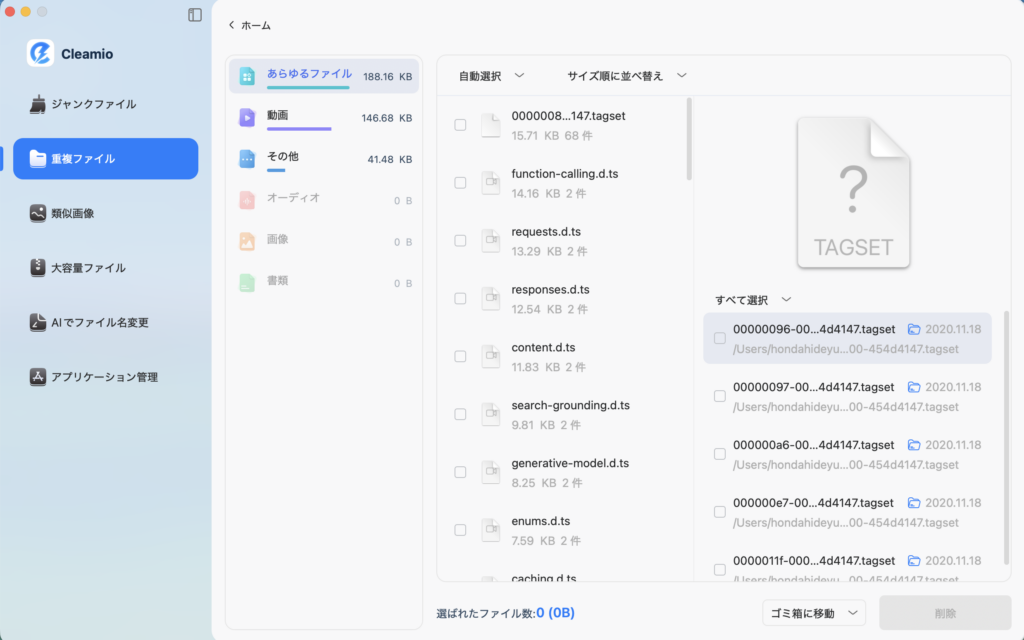This screenshot has width=1024, height=640.
Task: Open AIでファイル名変更 rename tool
Action: [x=99, y=322]
